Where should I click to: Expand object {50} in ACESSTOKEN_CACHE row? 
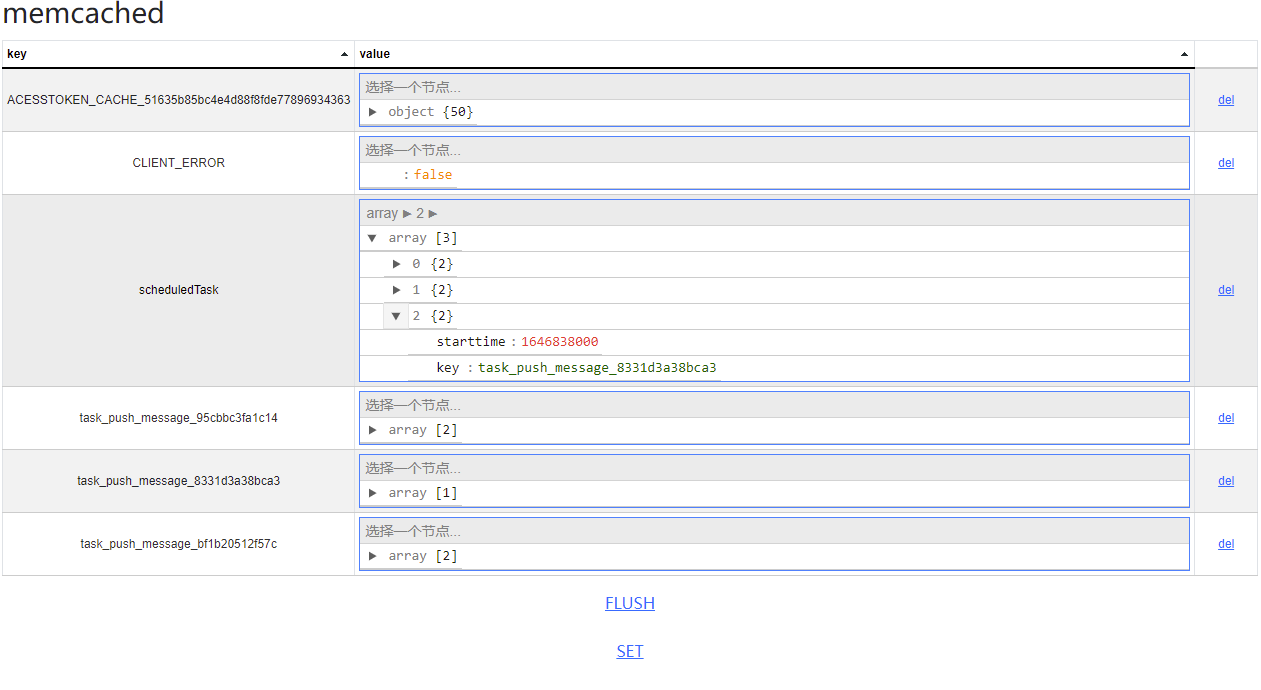(x=373, y=112)
